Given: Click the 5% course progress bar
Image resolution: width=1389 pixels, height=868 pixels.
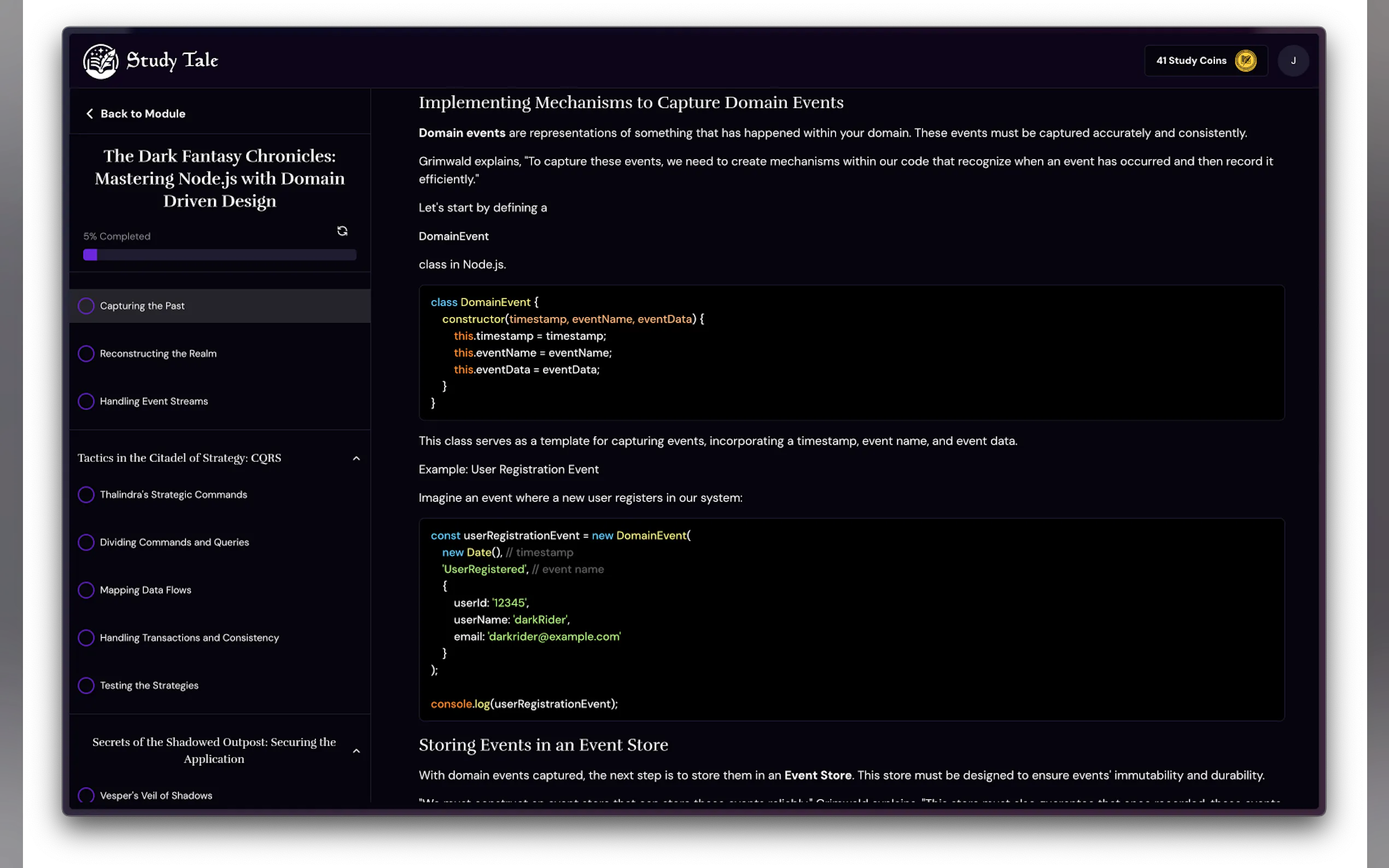Looking at the screenshot, I should [x=219, y=255].
